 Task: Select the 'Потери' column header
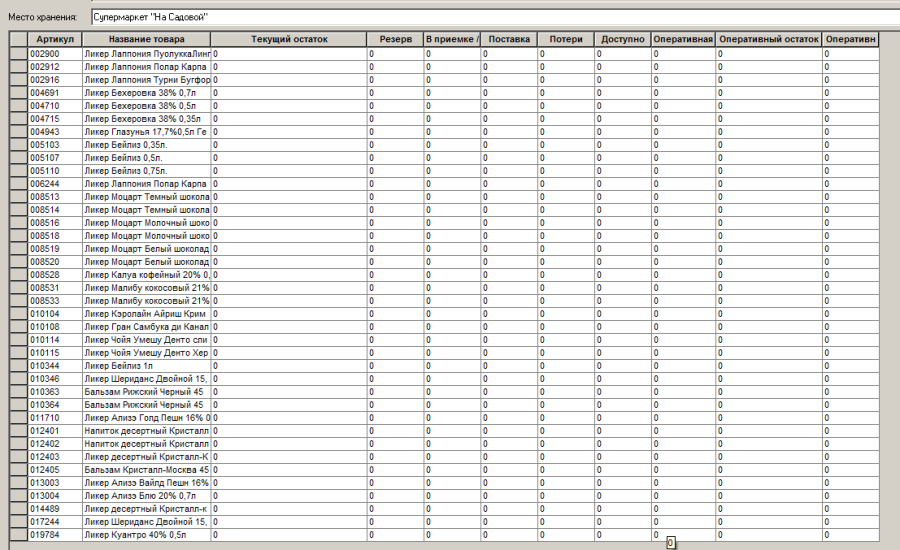coord(566,39)
